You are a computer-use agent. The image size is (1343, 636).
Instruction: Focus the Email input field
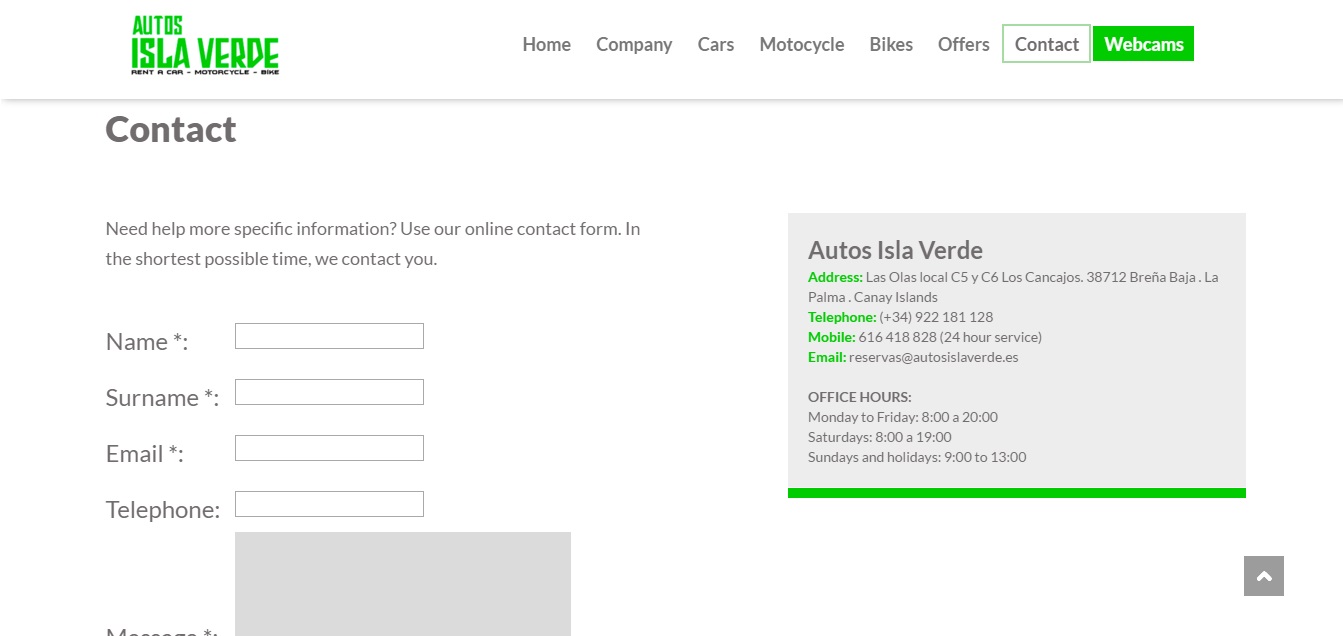[329, 448]
